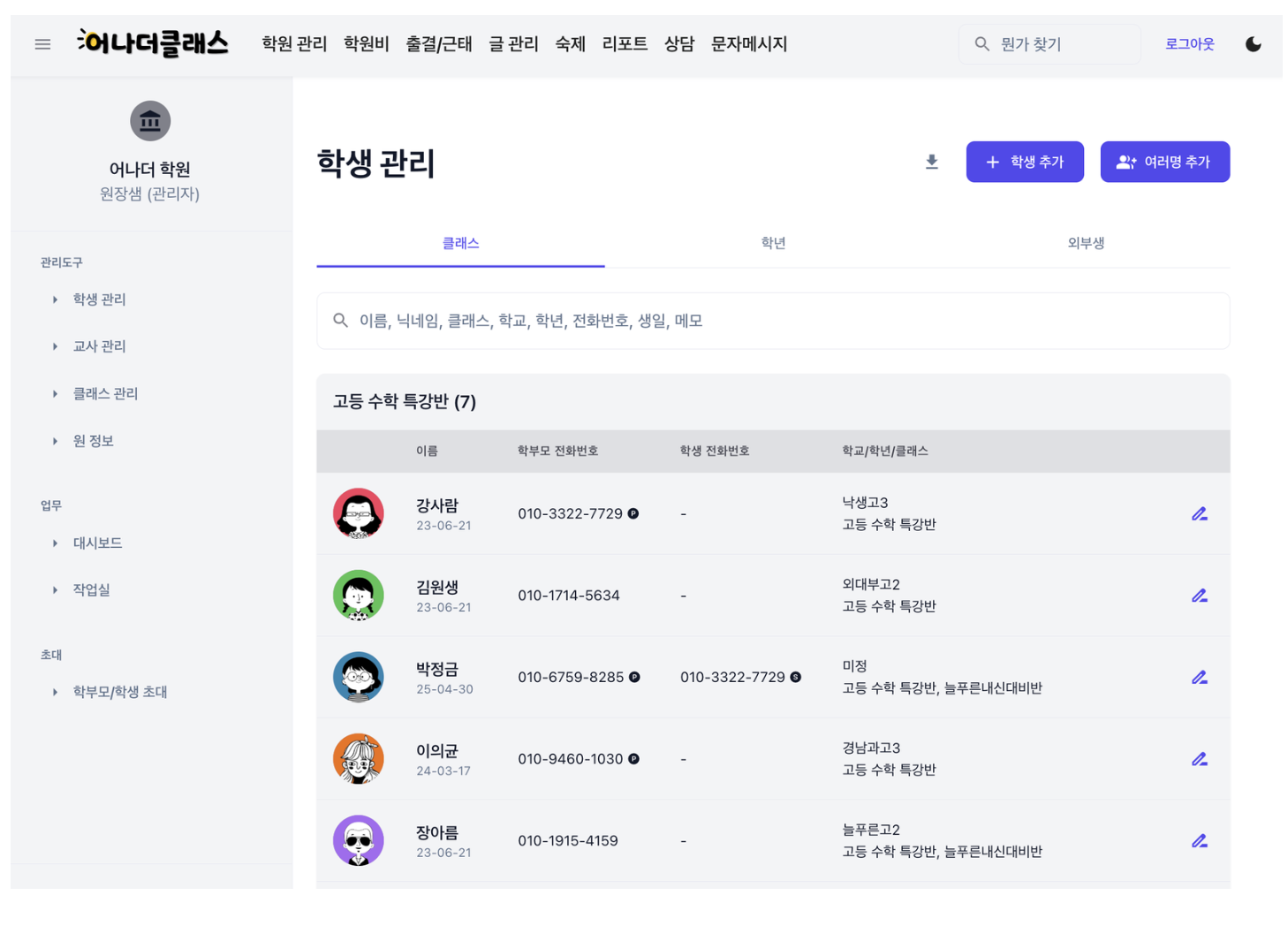Click 박정금's blue profile avatar
Viewport: 1288px width, 926px height.
click(358, 677)
